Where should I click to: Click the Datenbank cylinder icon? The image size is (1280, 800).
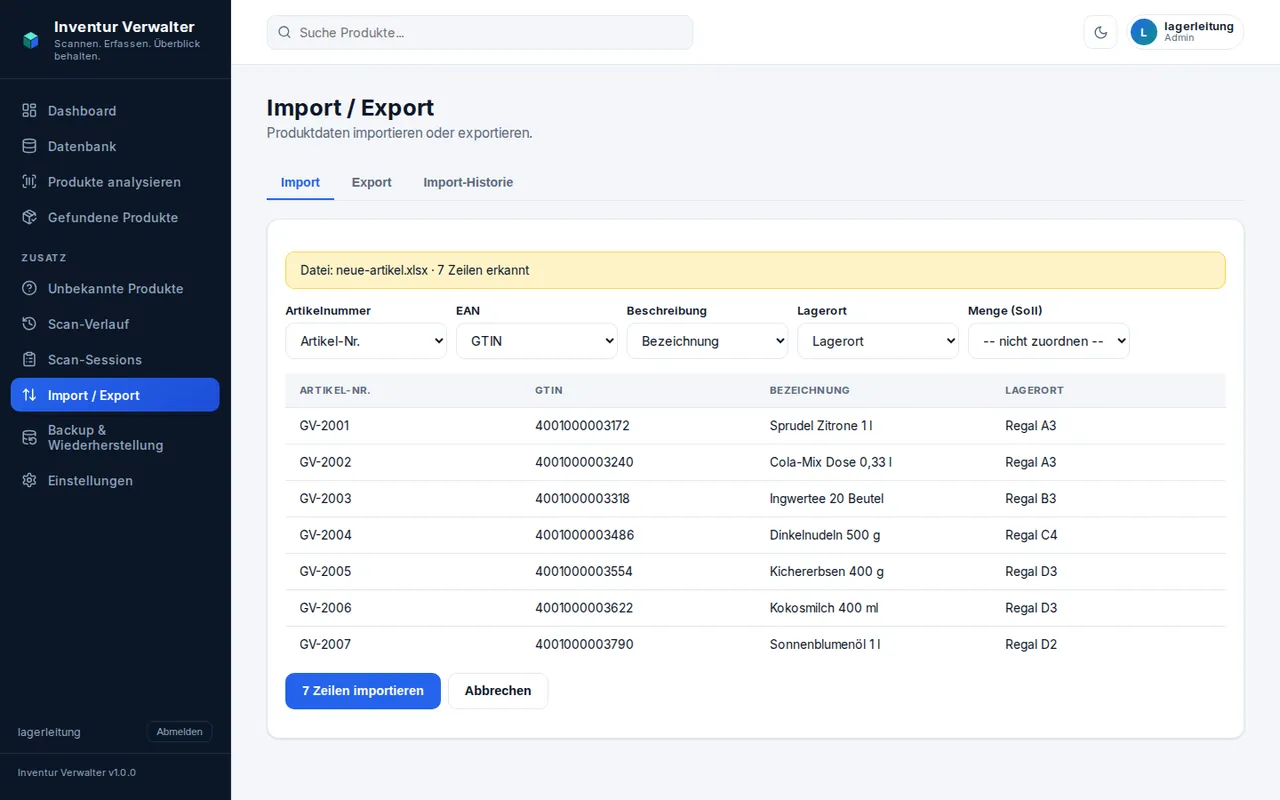(30, 146)
